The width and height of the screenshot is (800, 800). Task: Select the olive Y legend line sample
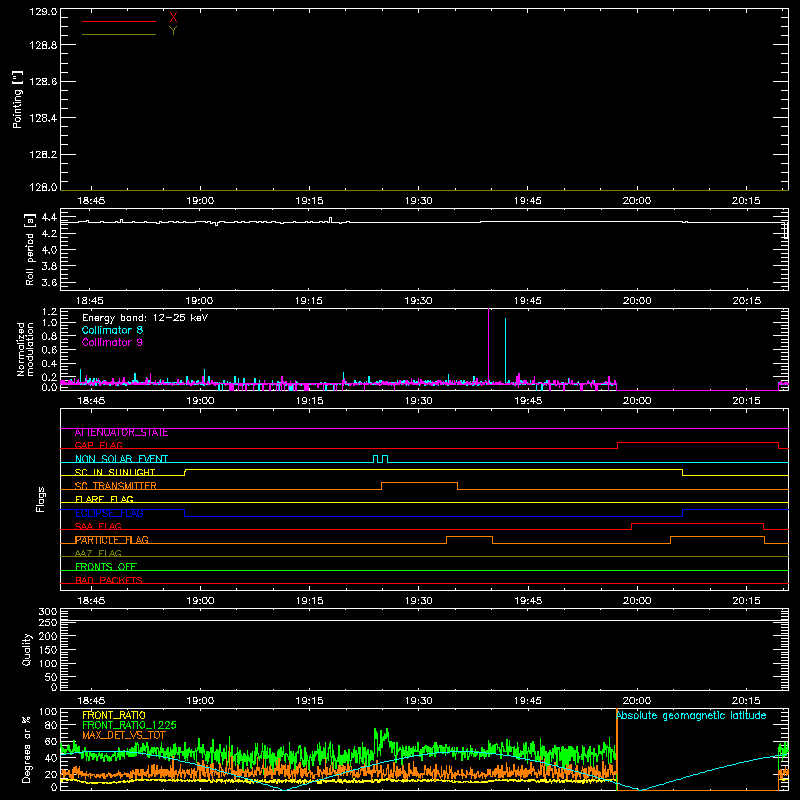click(119, 35)
